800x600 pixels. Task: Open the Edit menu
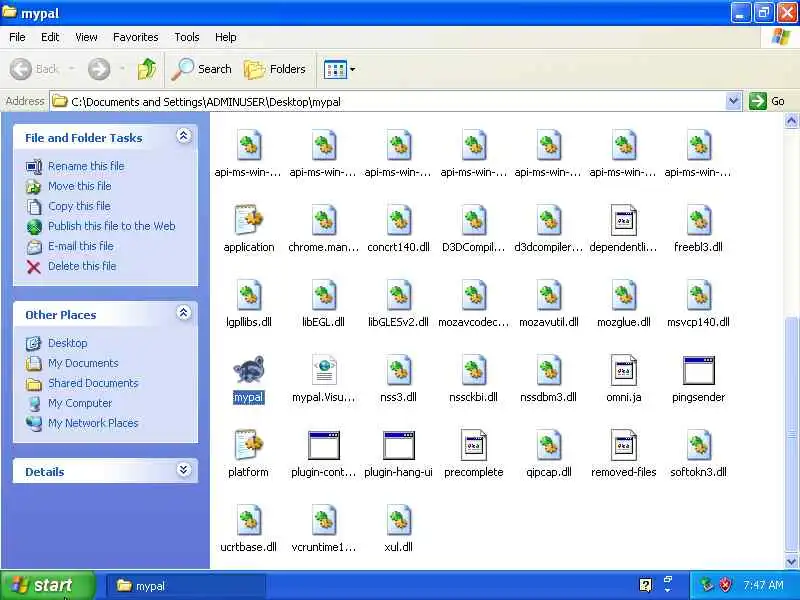[x=50, y=37]
